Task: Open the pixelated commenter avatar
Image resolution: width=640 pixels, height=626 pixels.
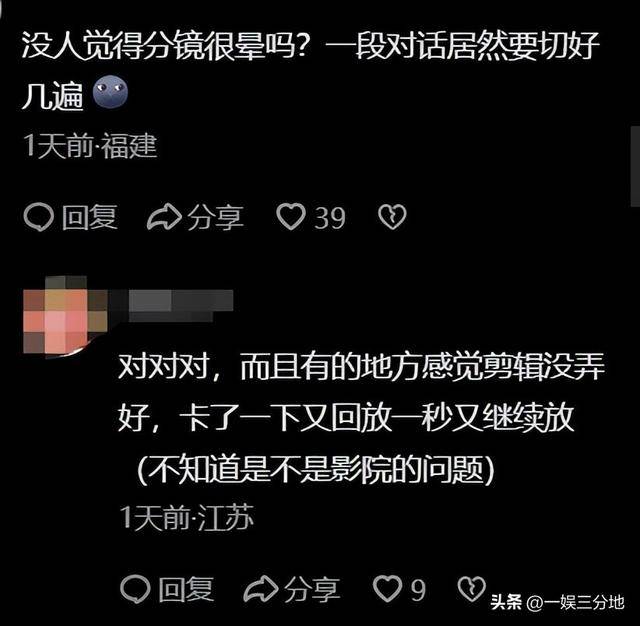Action: coord(65,316)
